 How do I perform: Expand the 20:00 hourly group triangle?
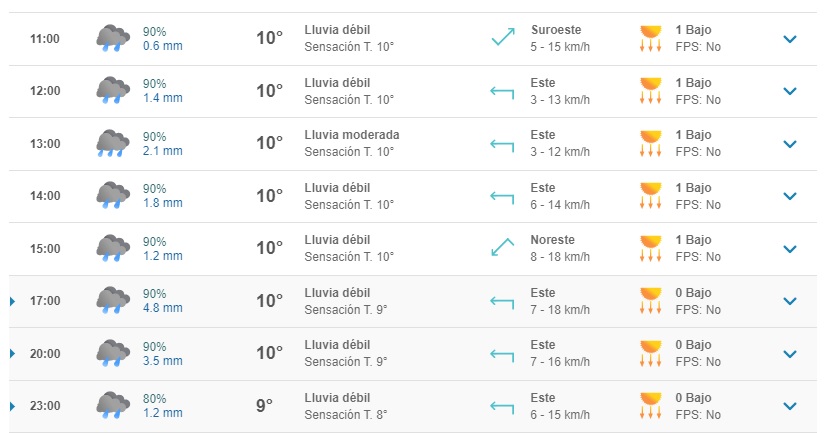[12, 354]
